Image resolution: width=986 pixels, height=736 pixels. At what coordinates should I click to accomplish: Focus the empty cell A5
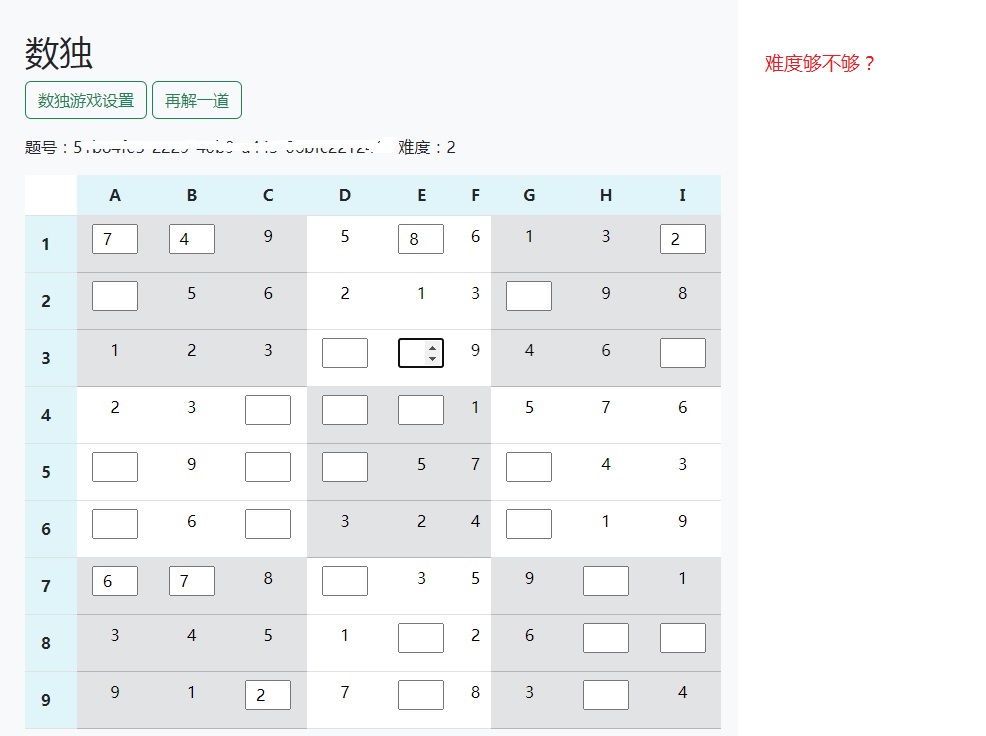[x=115, y=467]
